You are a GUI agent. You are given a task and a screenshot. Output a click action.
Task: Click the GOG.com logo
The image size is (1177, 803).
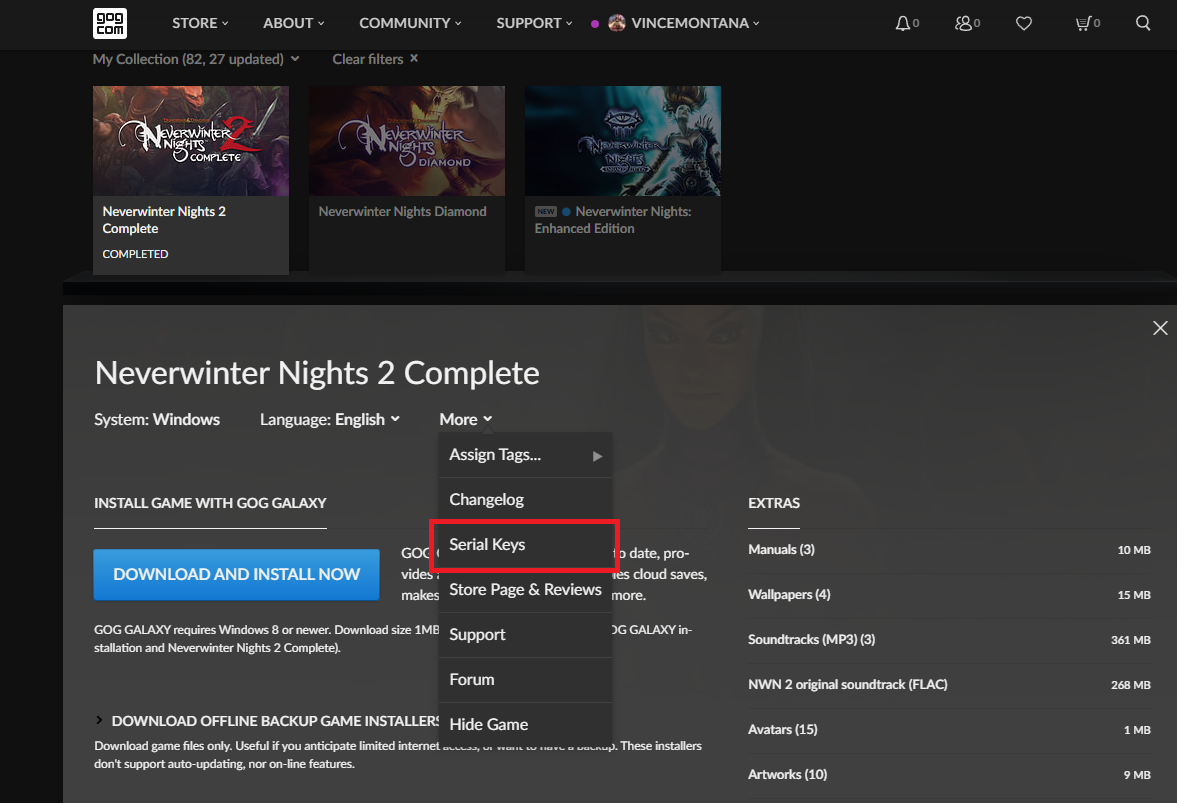click(110, 23)
